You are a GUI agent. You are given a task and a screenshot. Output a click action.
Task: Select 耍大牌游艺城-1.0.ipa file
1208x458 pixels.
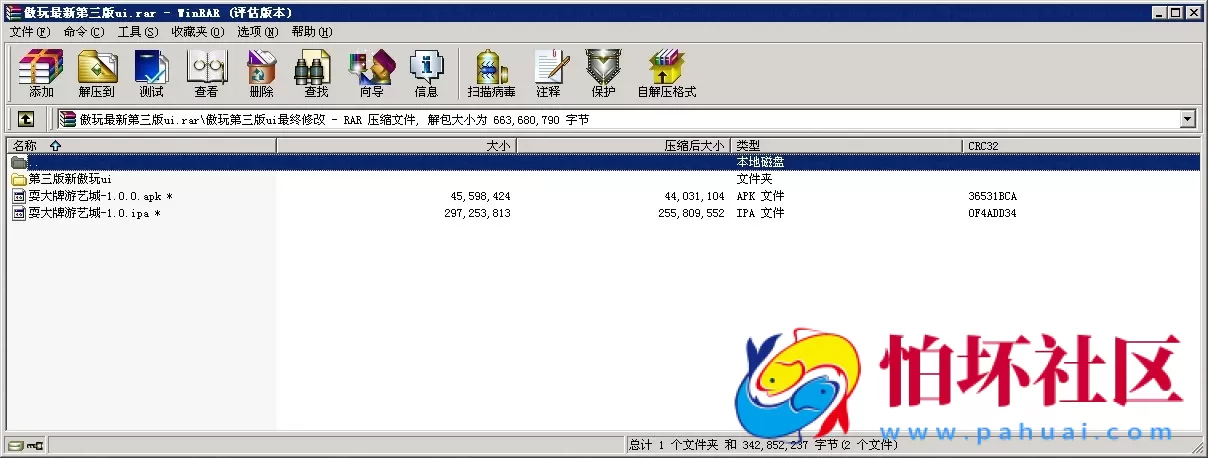(94, 213)
